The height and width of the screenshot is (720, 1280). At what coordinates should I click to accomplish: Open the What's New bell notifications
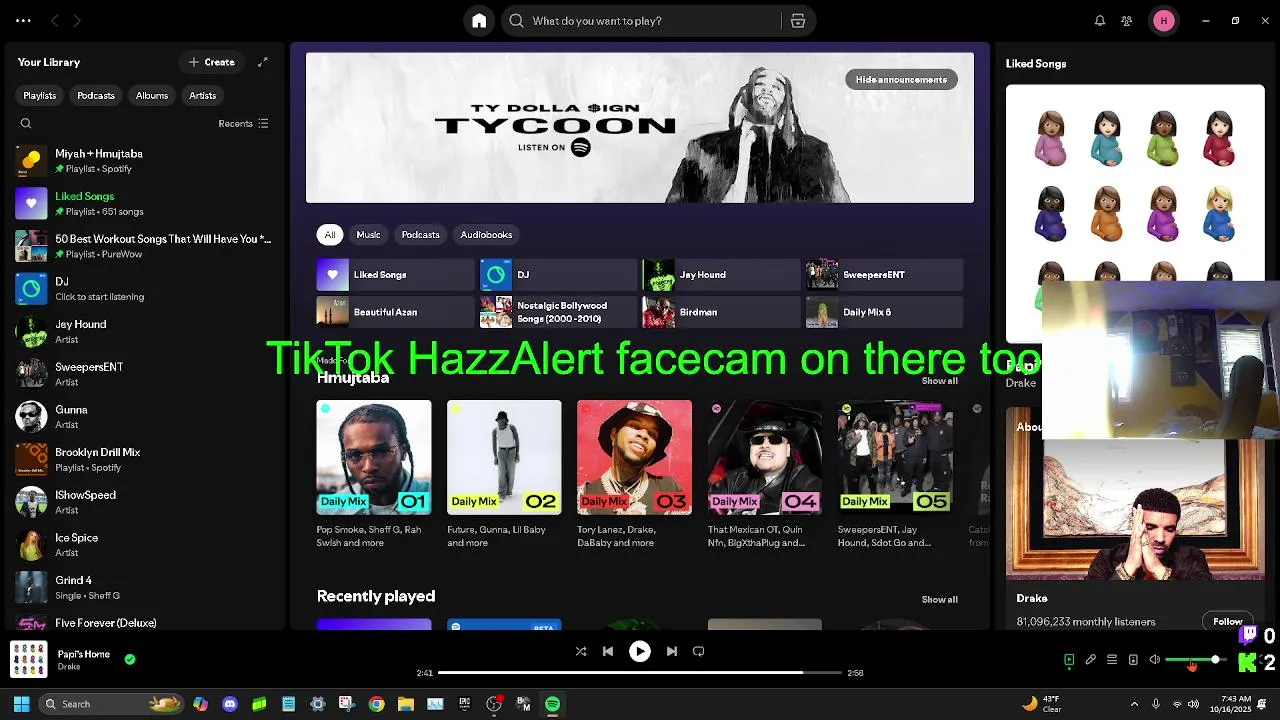[x=1100, y=21]
